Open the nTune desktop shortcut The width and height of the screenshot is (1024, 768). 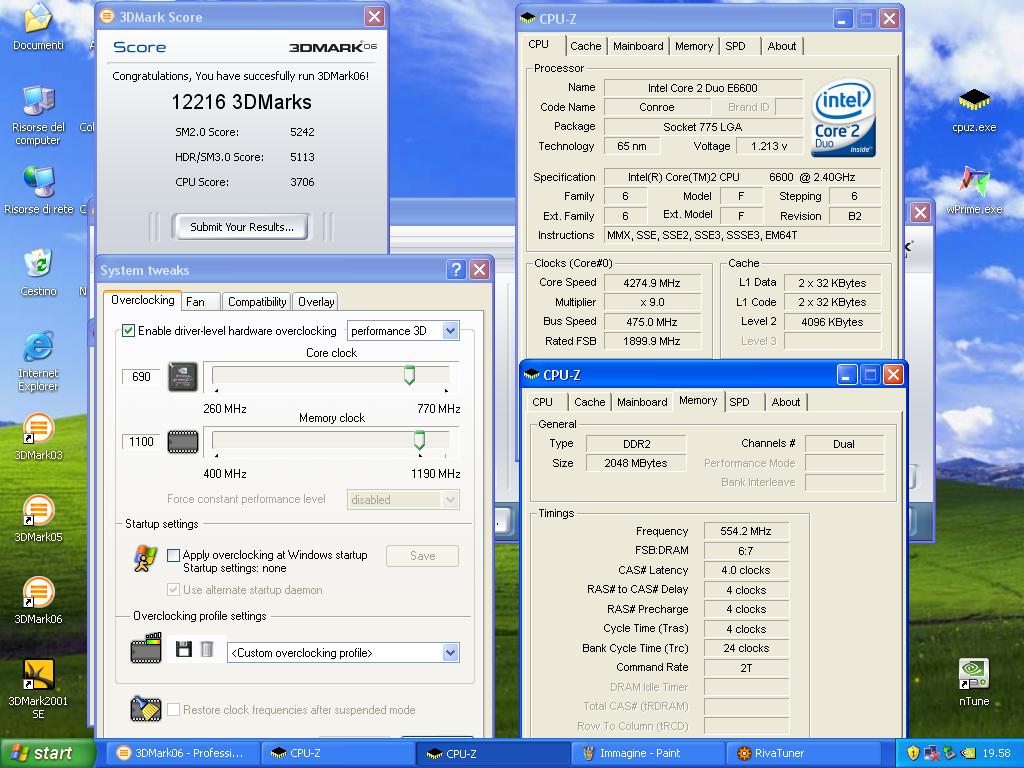(x=974, y=682)
